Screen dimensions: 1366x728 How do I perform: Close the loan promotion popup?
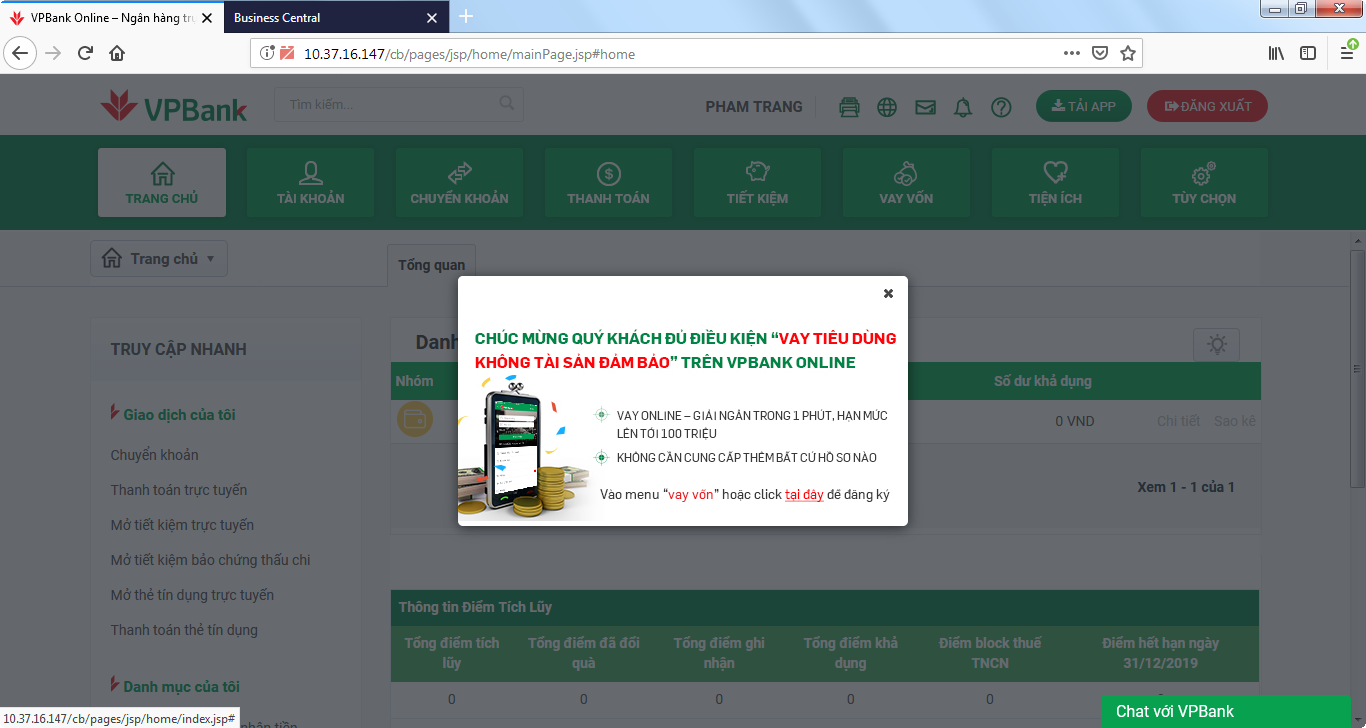[x=888, y=293]
